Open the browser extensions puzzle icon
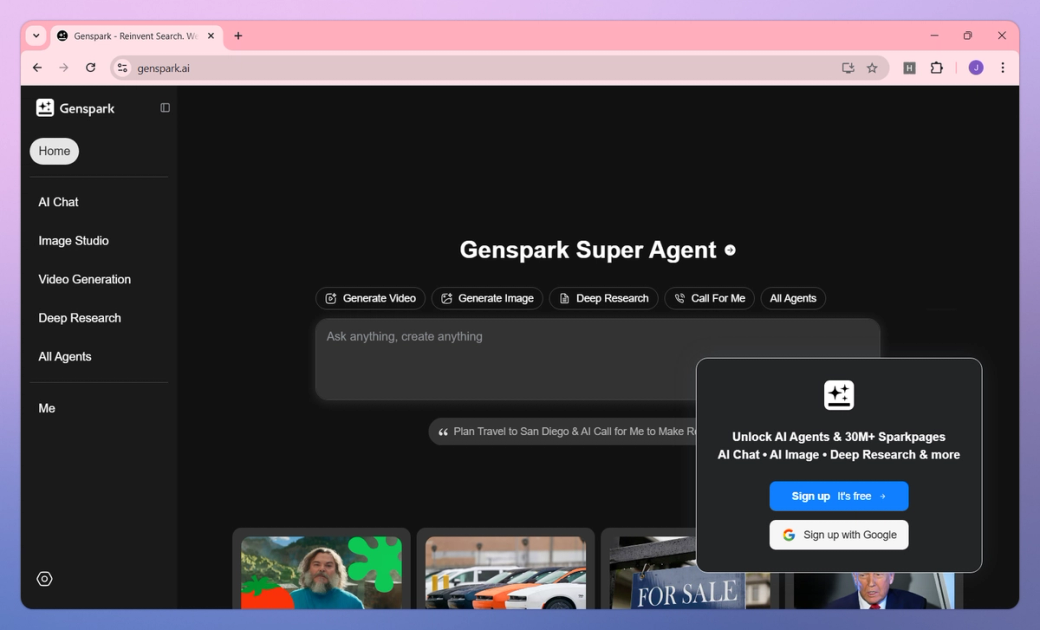The height and width of the screenshot is (630, 1040). click(936, 67)
